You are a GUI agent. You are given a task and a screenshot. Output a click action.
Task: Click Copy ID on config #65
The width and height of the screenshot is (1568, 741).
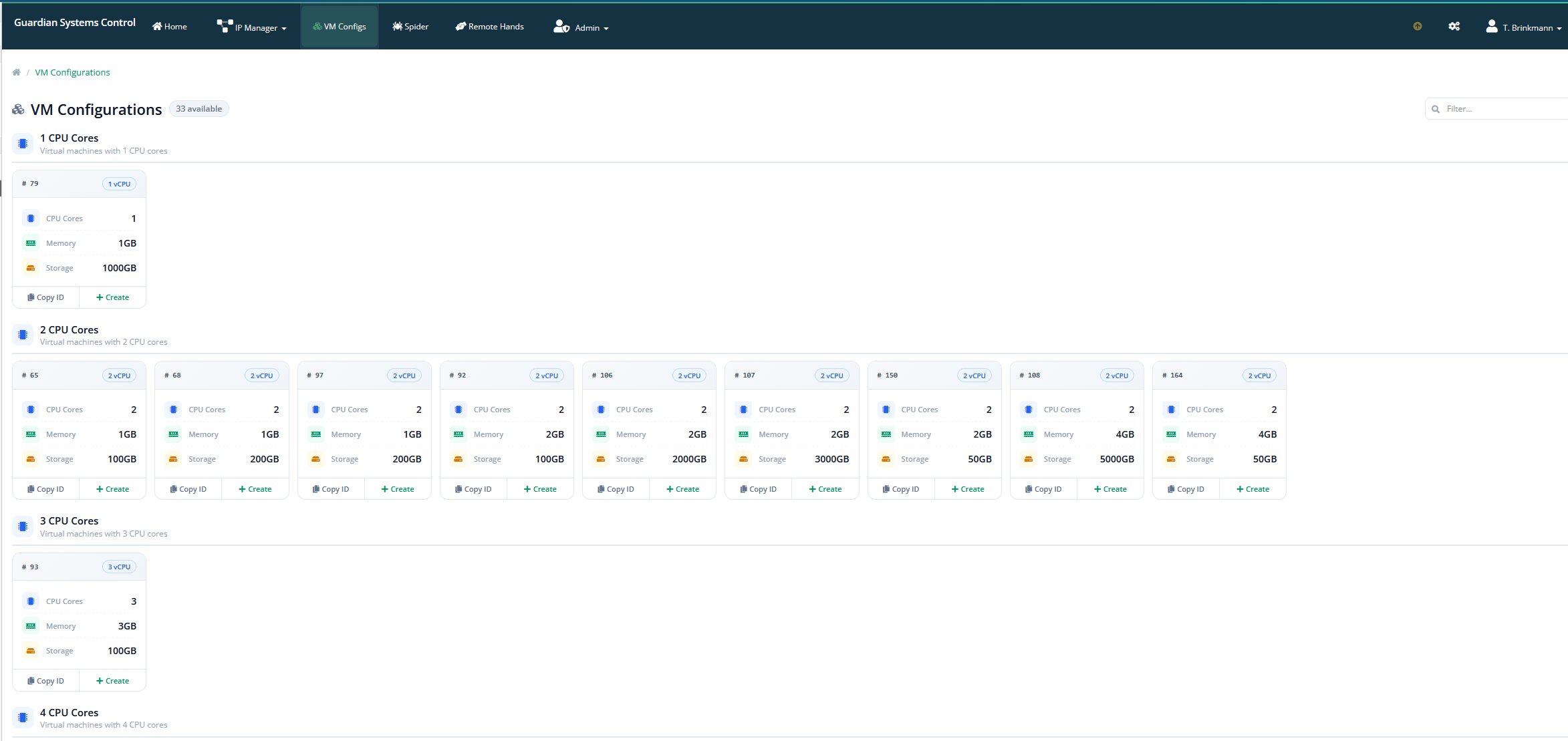click(x=45, y=489)
